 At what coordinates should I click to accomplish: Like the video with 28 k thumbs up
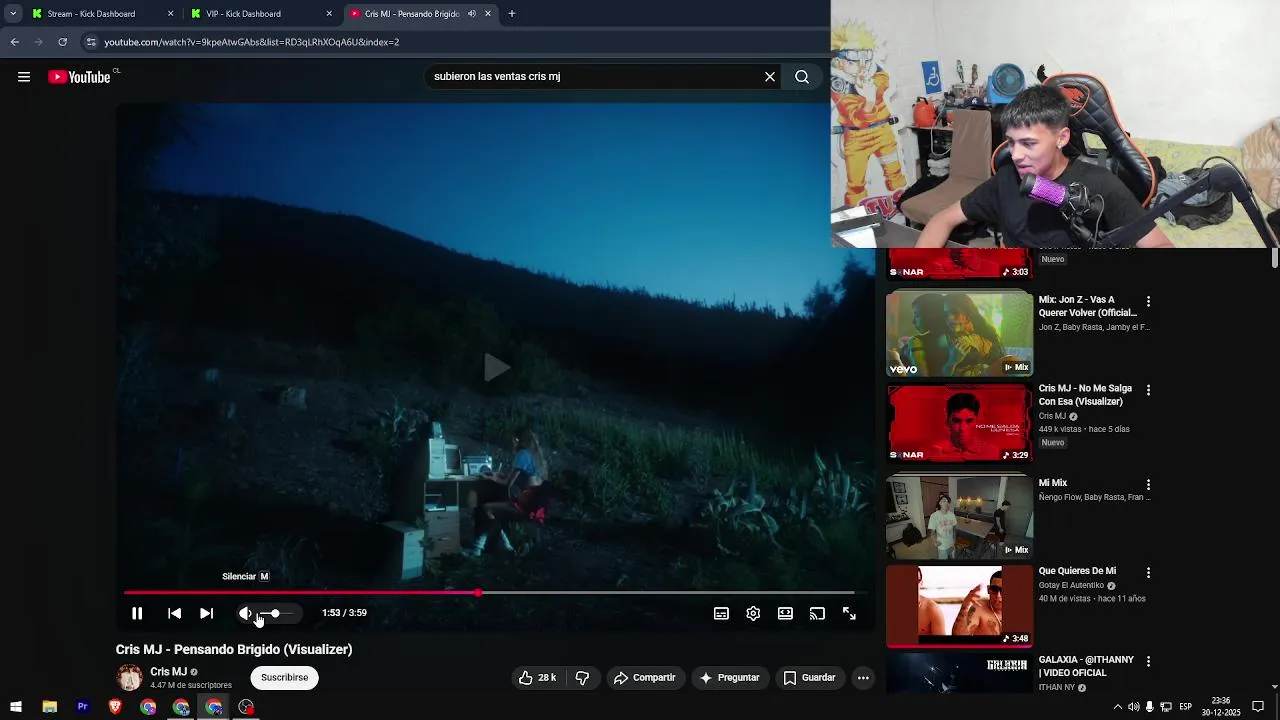[537, 678]
